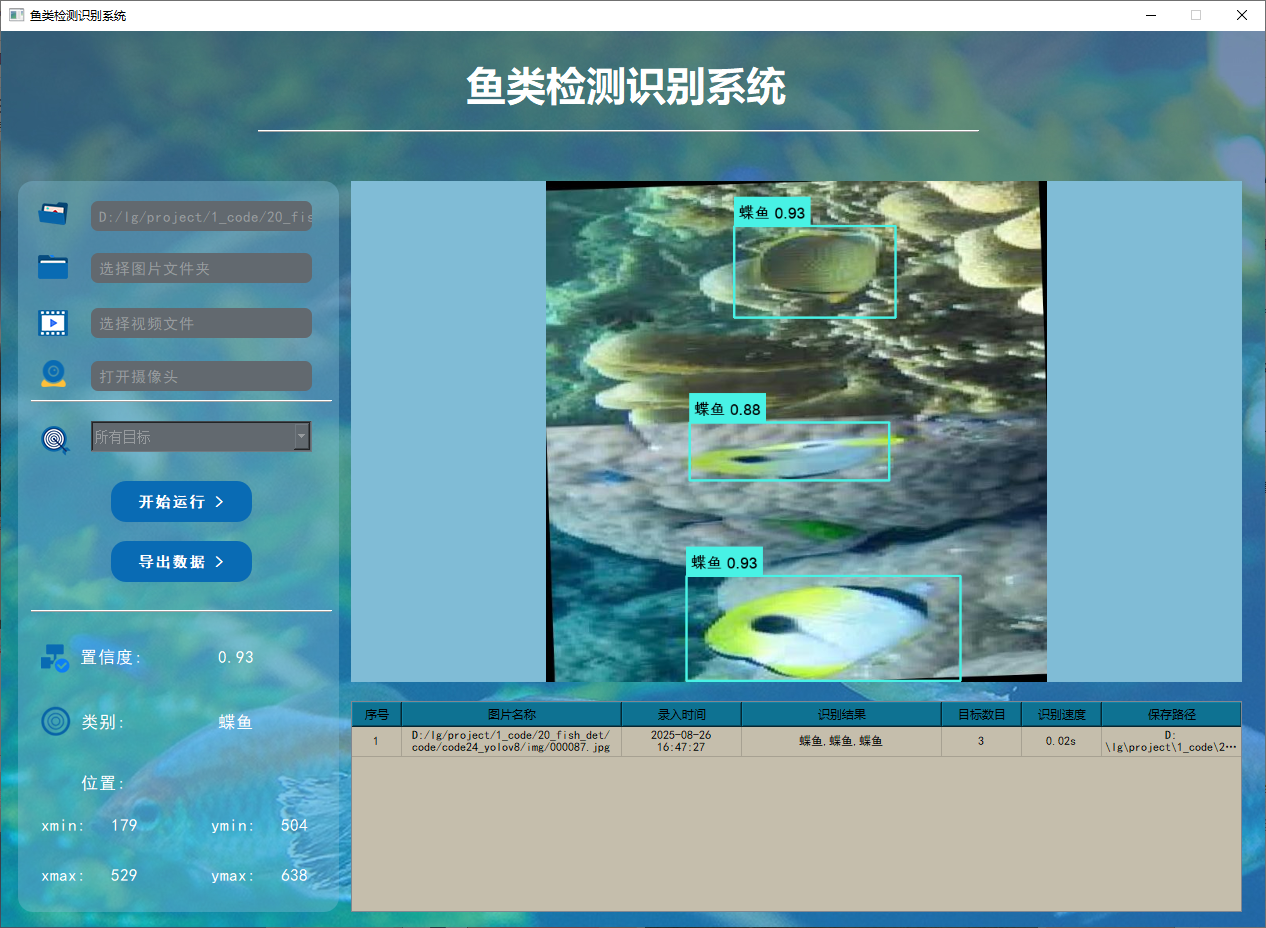Viewport: 1266px width, 928px height.
Task: Click the 打开摄像头 input field
Action: 201,376
